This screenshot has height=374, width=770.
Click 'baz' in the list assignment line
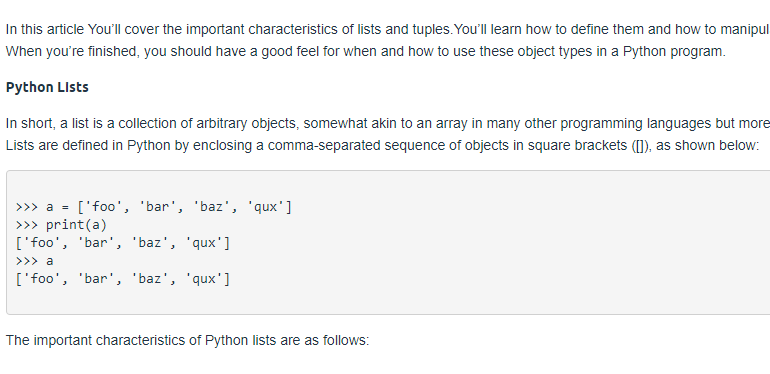tap(211, 208)
